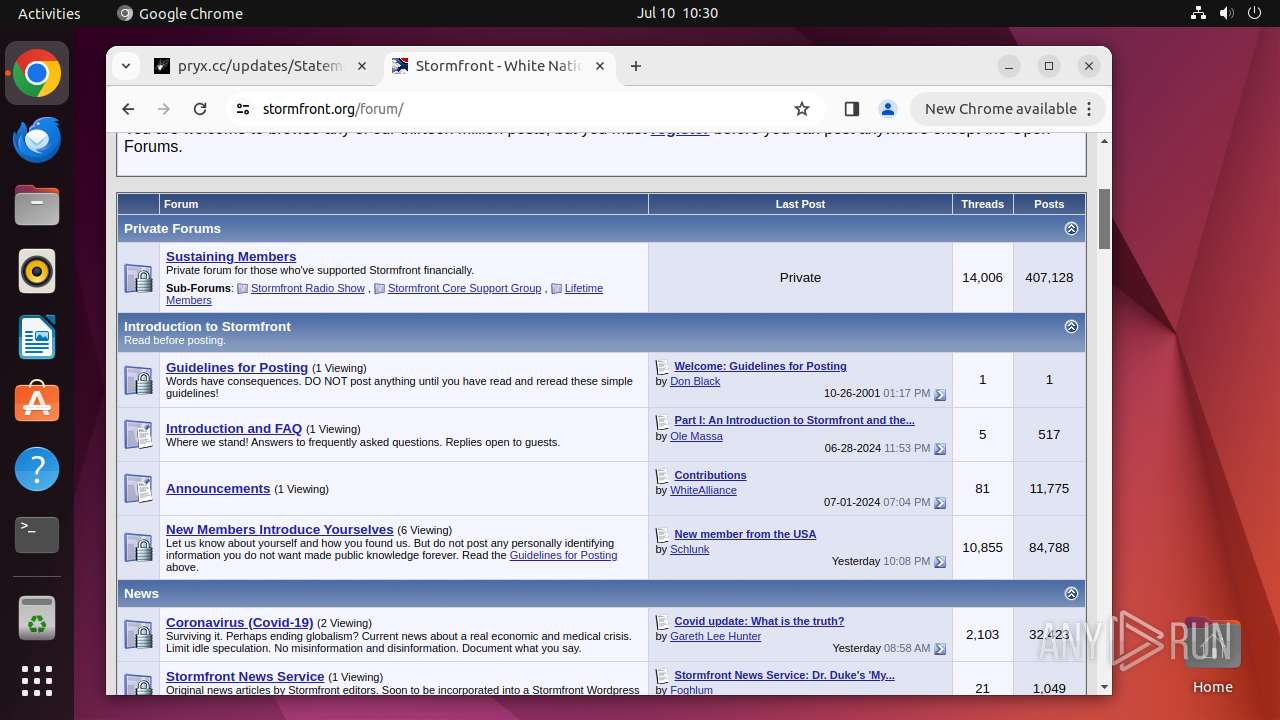The height and width of the screenshot is (720, 1280).
Task: Close the Stormfront tab
Action: coord(601,66)
